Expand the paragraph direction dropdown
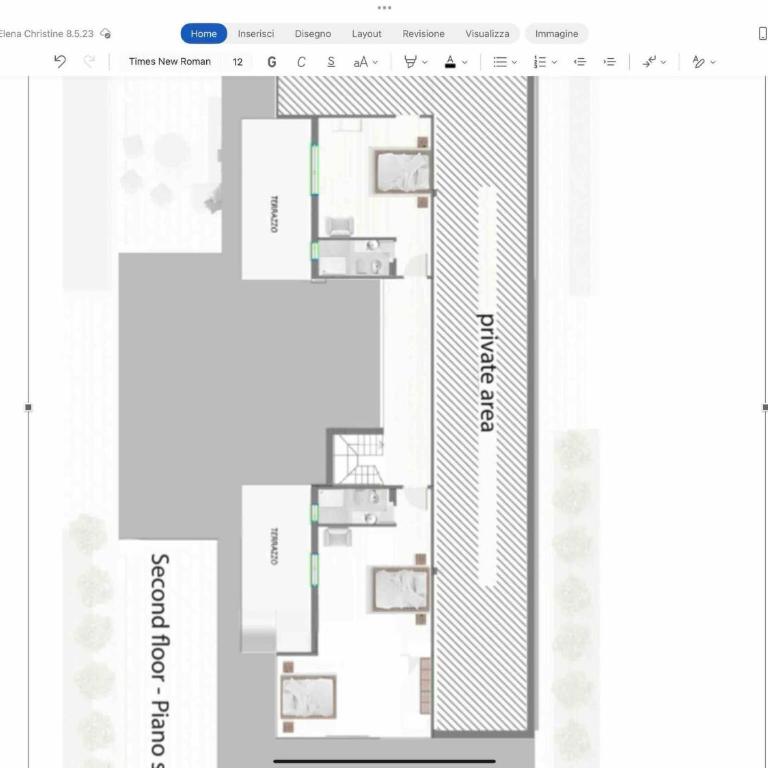Screen dimensions: 768x768 [x=664, y=62]
